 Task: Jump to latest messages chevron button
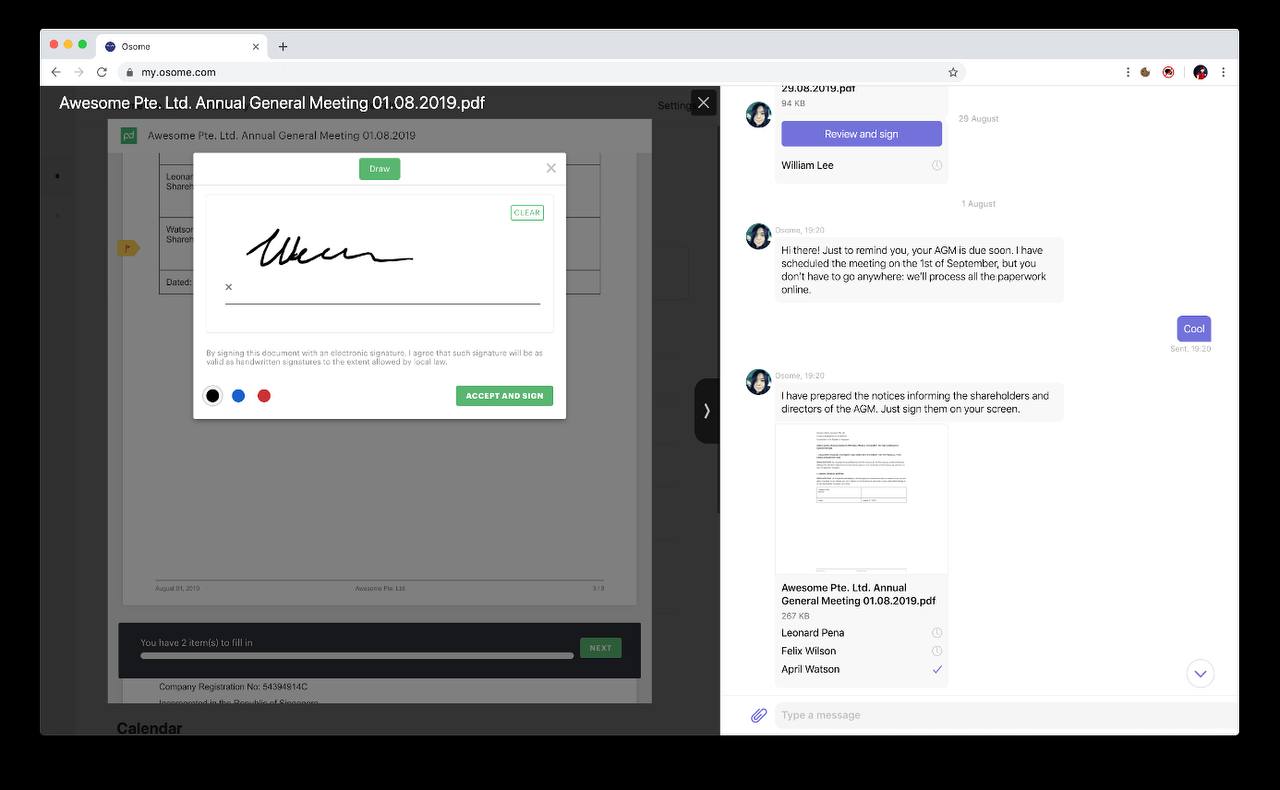1200,673
